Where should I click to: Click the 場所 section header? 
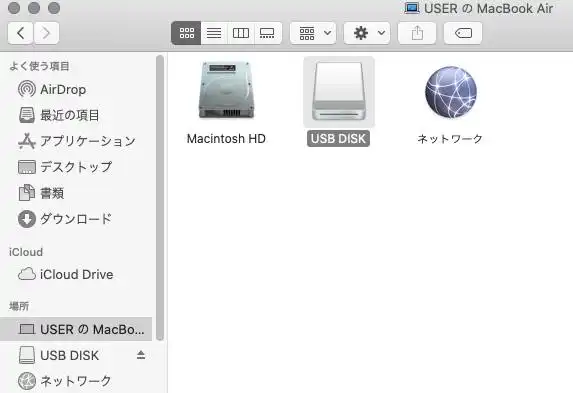point(19,306)
